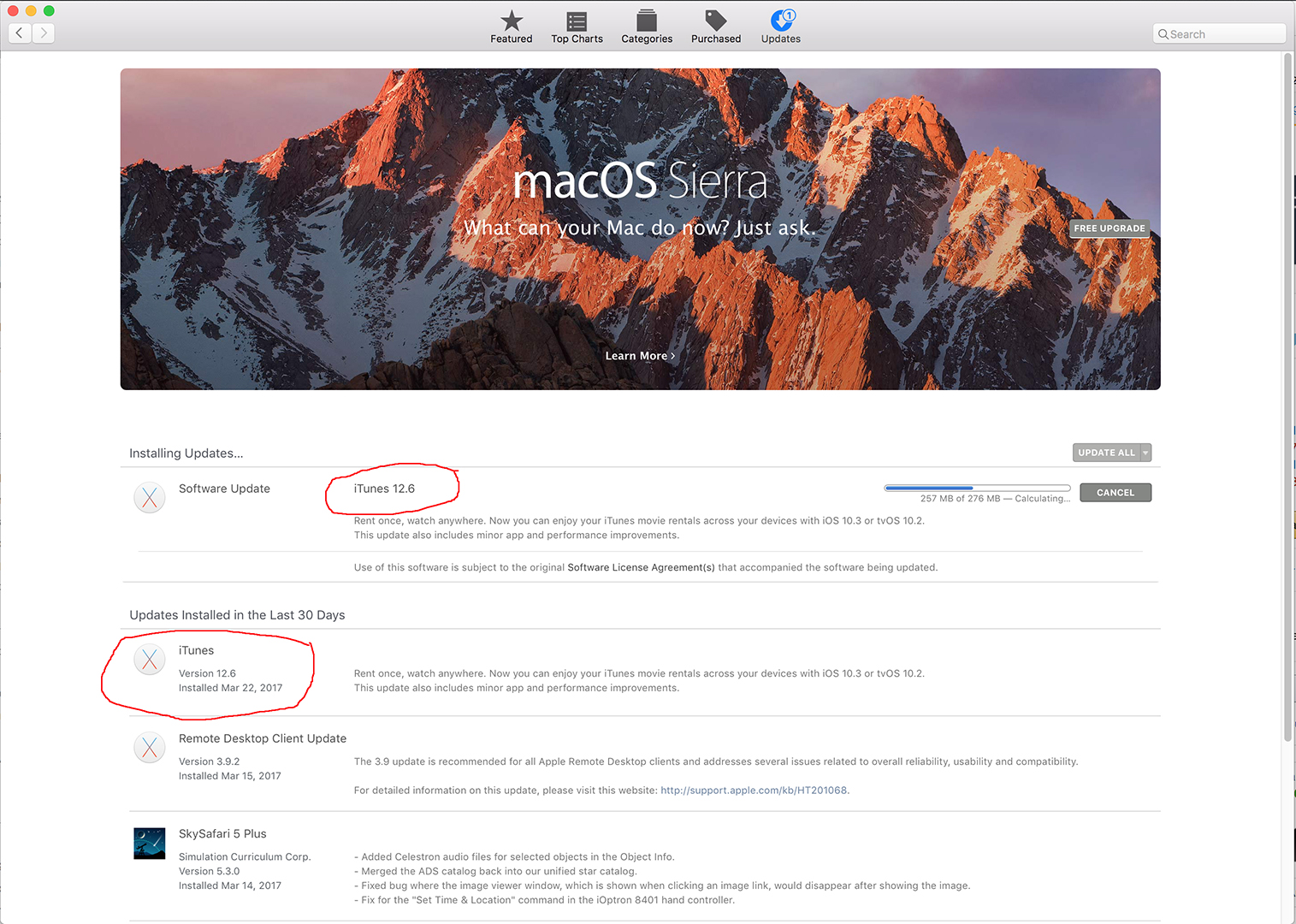Viewport: 1296px width, 924px height.
Task: Open the Software License Agreement(s) link
Action: pos(642,567)
